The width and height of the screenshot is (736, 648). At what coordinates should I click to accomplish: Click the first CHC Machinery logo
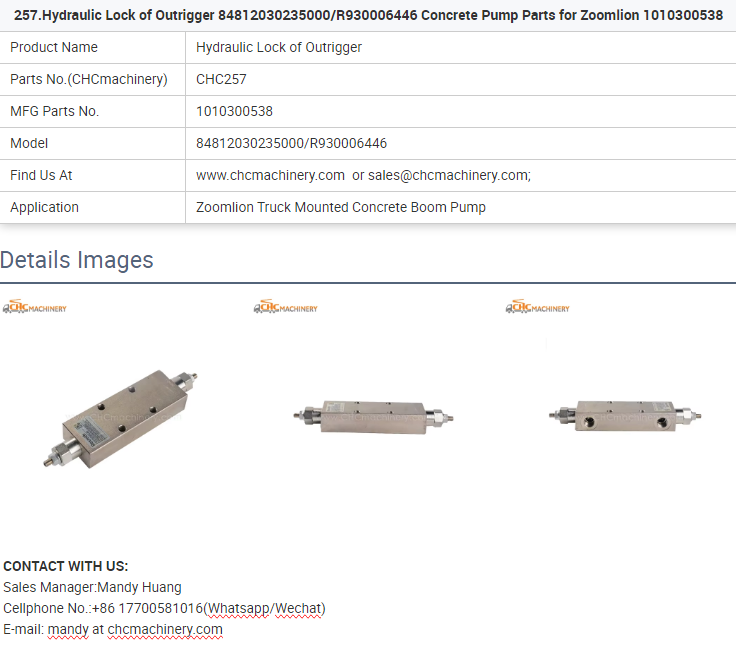(35, 306)
